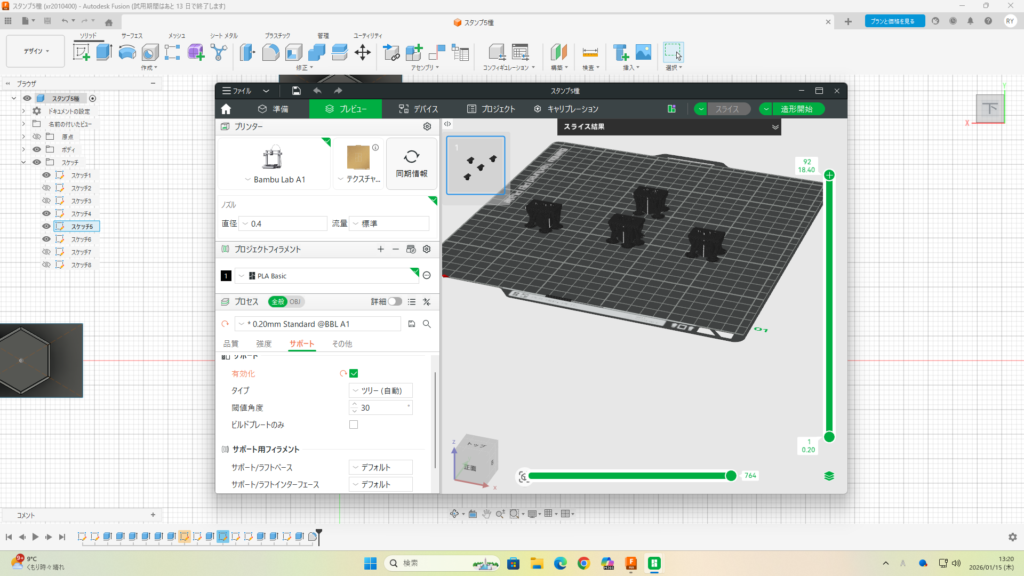Select Create Sketch tool in Fusion toolbar
1024x576 pixels.
[81, 51]
